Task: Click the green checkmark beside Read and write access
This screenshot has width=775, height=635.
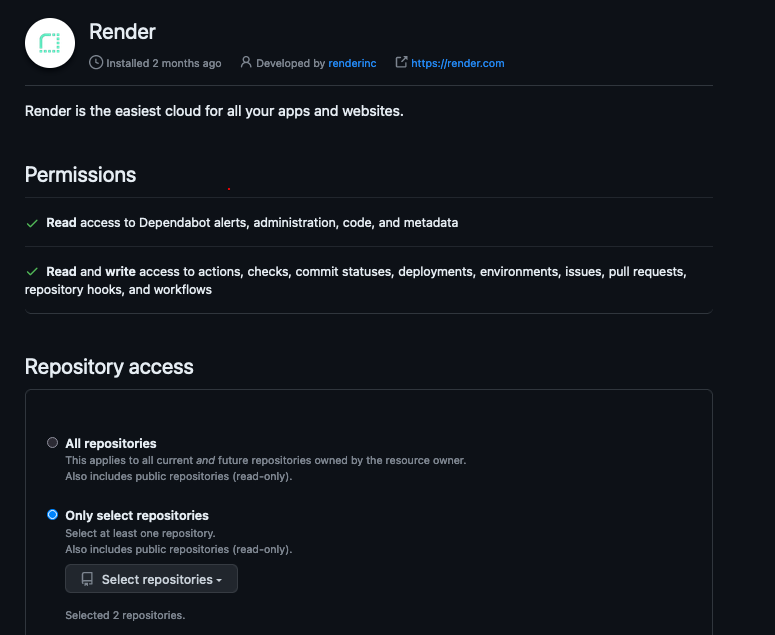Action: pyautogui.click(x=33, y=272)
